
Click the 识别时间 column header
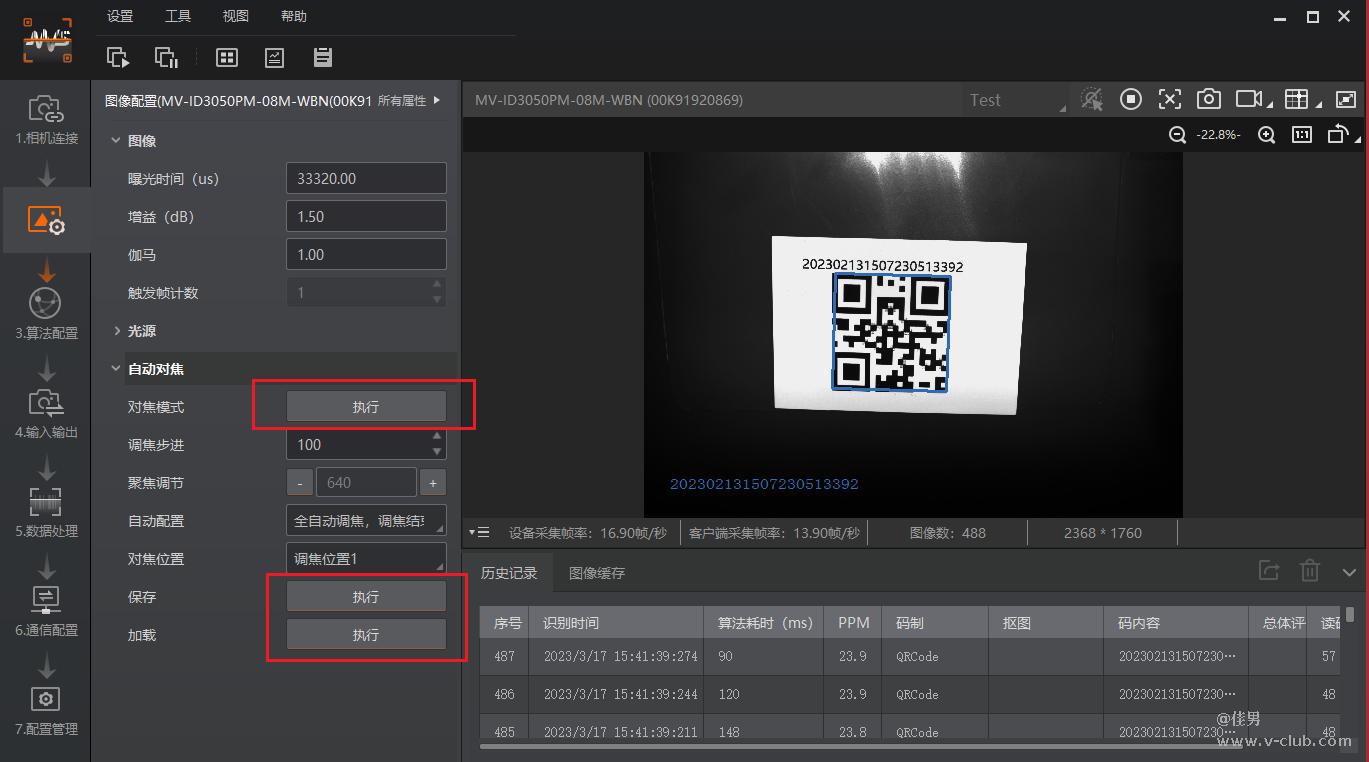point(616,623)
